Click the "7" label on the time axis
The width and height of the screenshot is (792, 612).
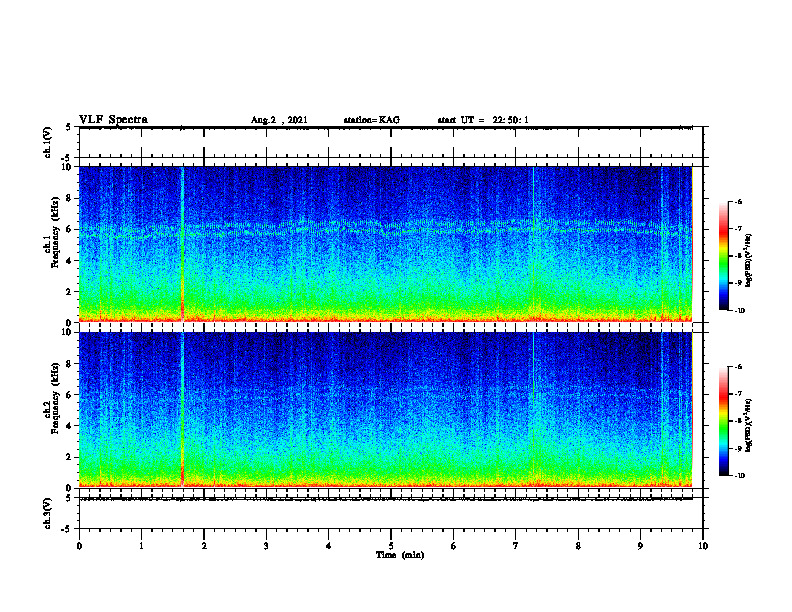point(516,546)
